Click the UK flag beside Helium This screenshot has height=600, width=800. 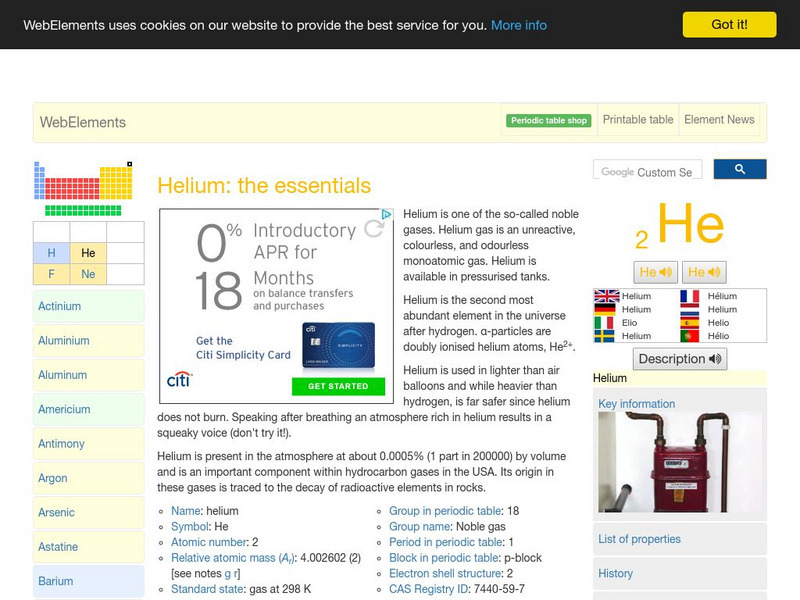[606, 296]
